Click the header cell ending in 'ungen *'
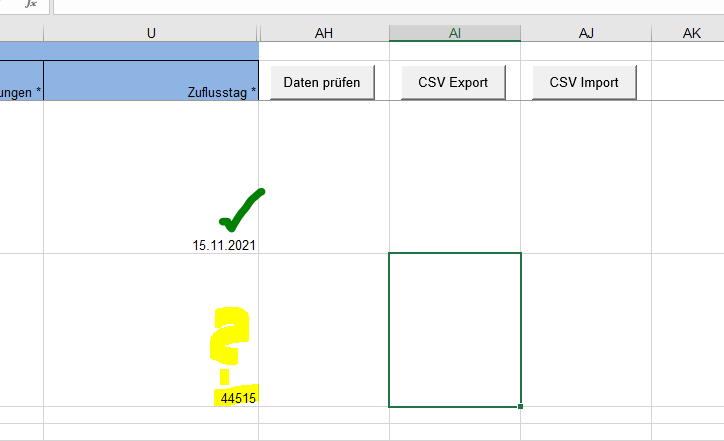Viewport: 724px width, 441px height. pos(21,80)
